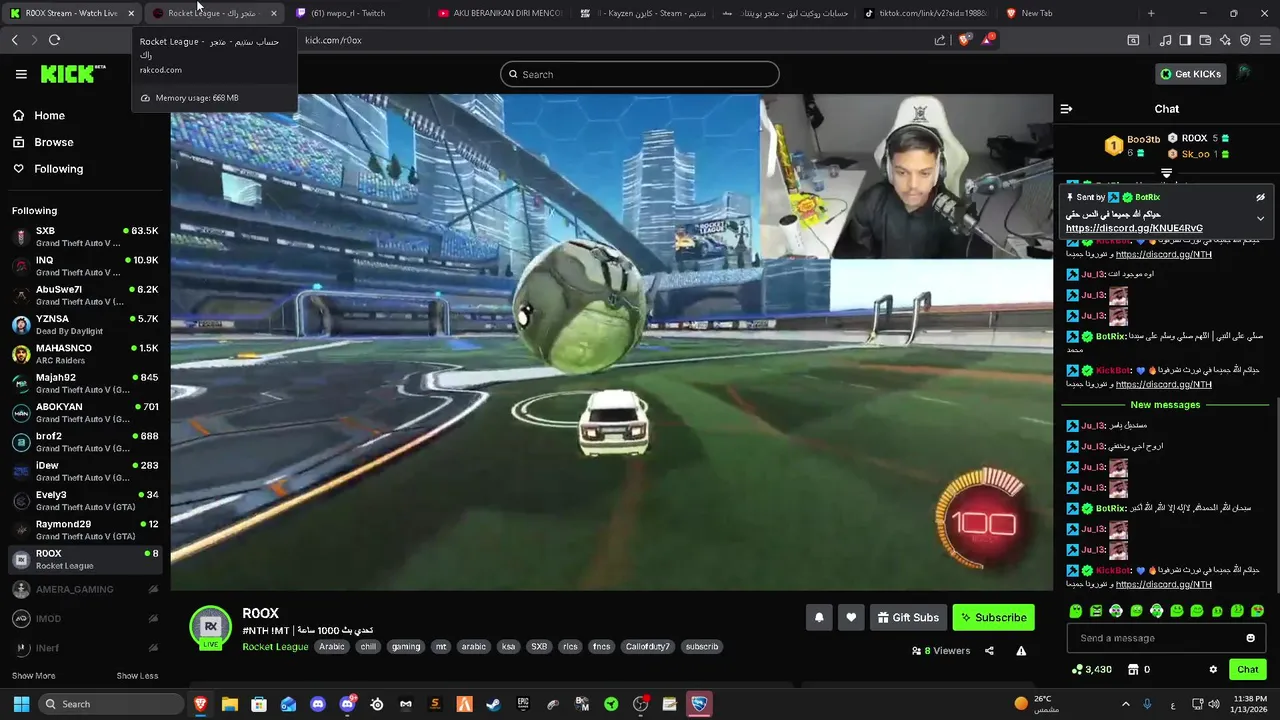
Task: Open the tab search icon in toolbar
Action: pyautogui.click(x=1133, y=40)
